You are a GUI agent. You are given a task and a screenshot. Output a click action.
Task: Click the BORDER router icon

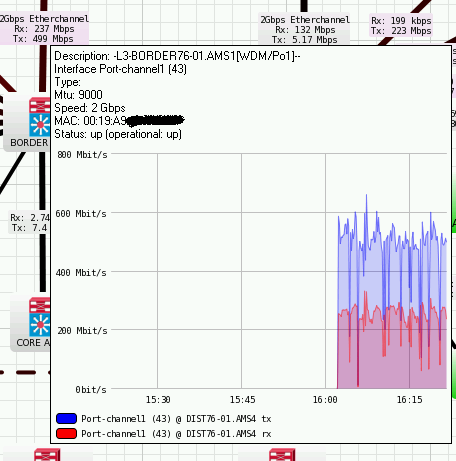click(39, 117)
